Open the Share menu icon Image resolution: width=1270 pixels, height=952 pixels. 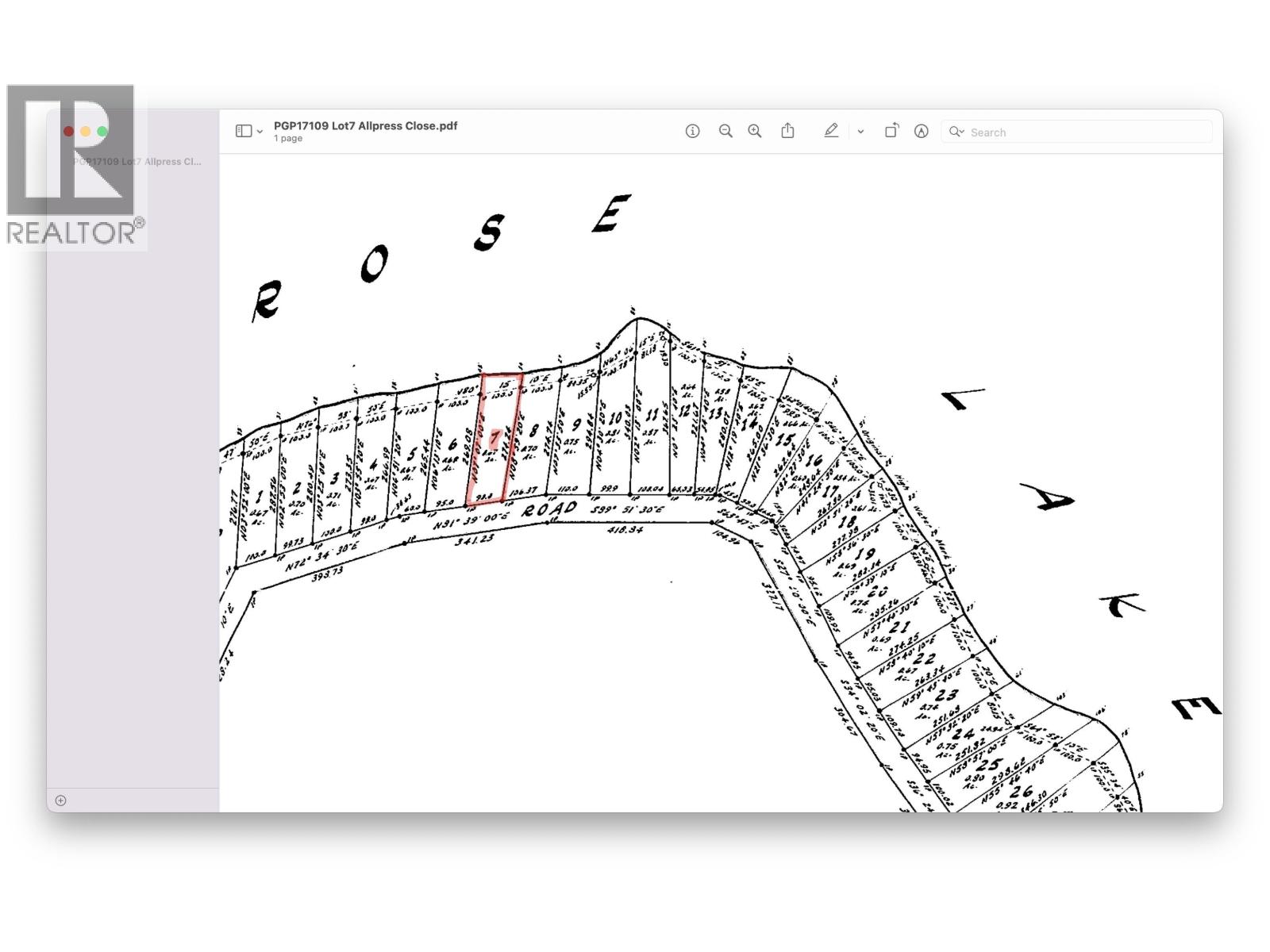(787, 131)
